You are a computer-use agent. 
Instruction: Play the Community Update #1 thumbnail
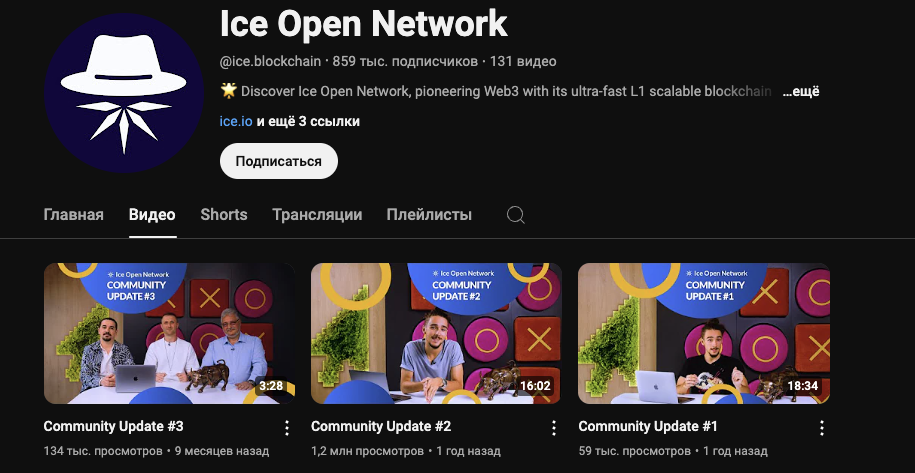click(x=704, y=334)
